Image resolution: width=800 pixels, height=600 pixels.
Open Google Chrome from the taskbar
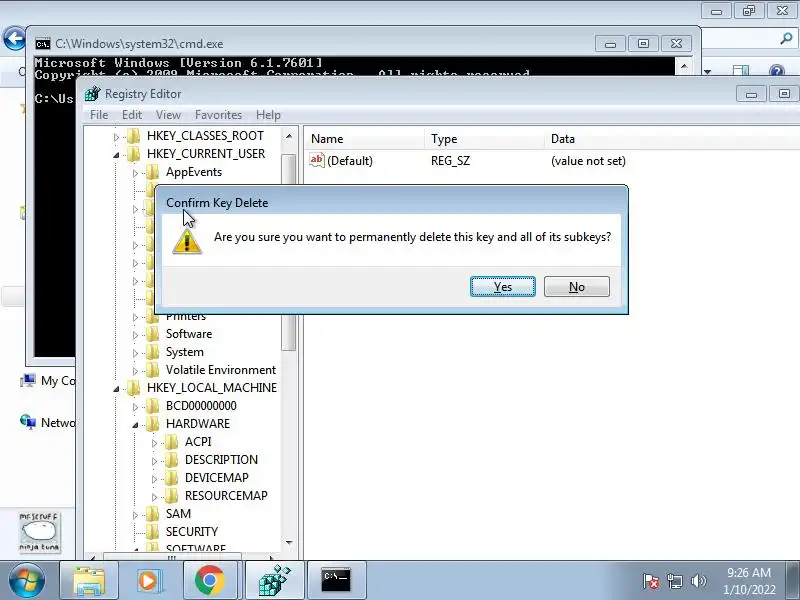point(210,581)
